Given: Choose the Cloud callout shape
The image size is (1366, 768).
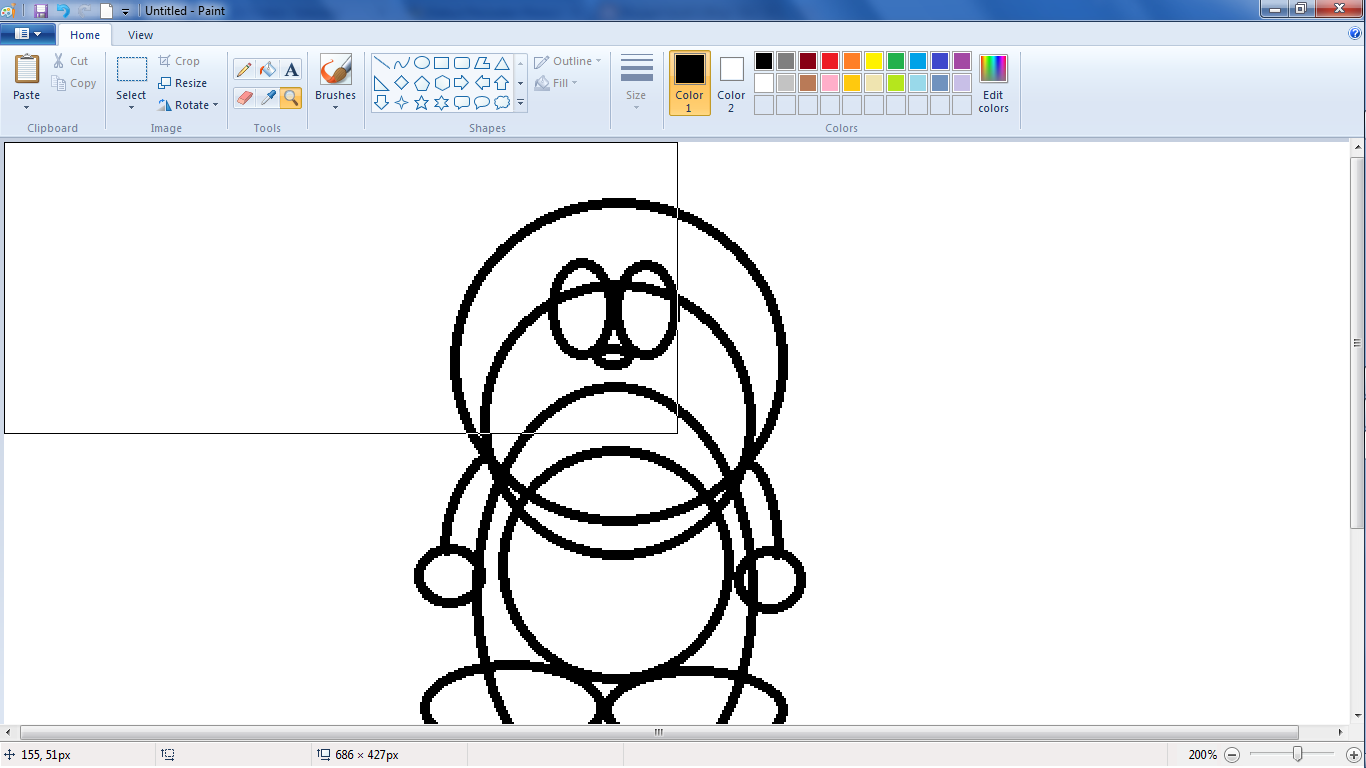Looking at the screenshot, I should [x=502, y=102].
